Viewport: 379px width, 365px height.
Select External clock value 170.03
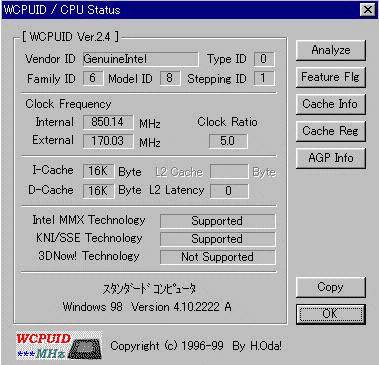tap(108, 141)
